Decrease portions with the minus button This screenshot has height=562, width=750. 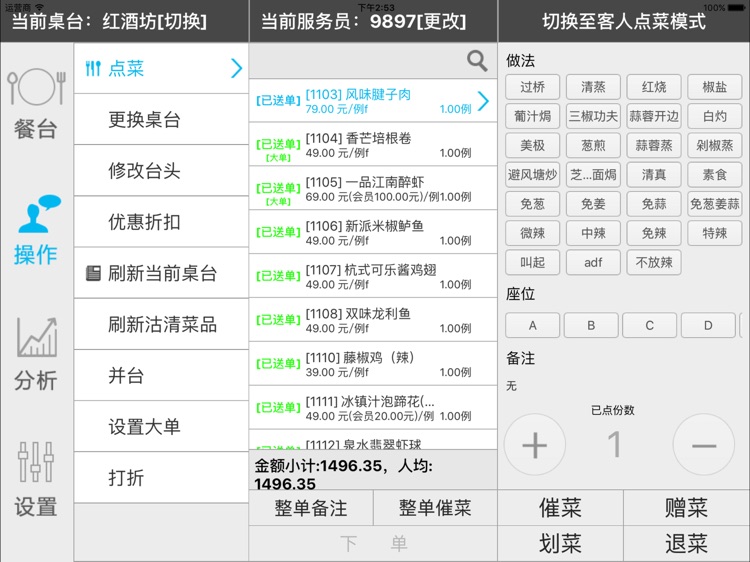click(704, 445)
